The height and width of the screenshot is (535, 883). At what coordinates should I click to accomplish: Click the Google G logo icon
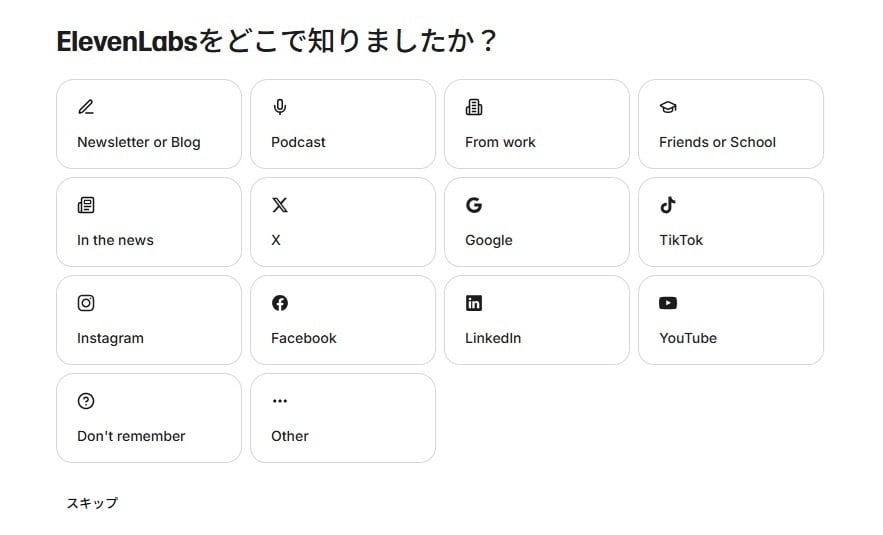point(474,205)
